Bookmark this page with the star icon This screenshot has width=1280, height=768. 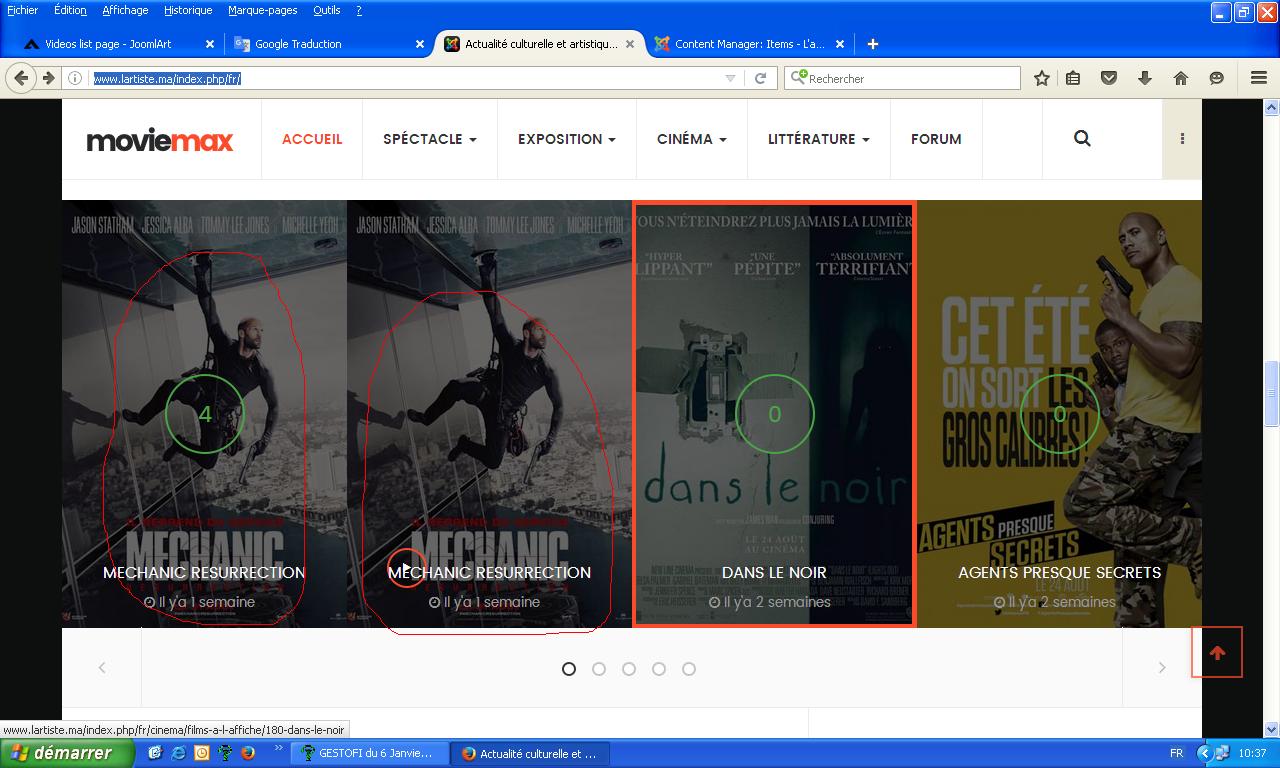[x=1041, y=78]
